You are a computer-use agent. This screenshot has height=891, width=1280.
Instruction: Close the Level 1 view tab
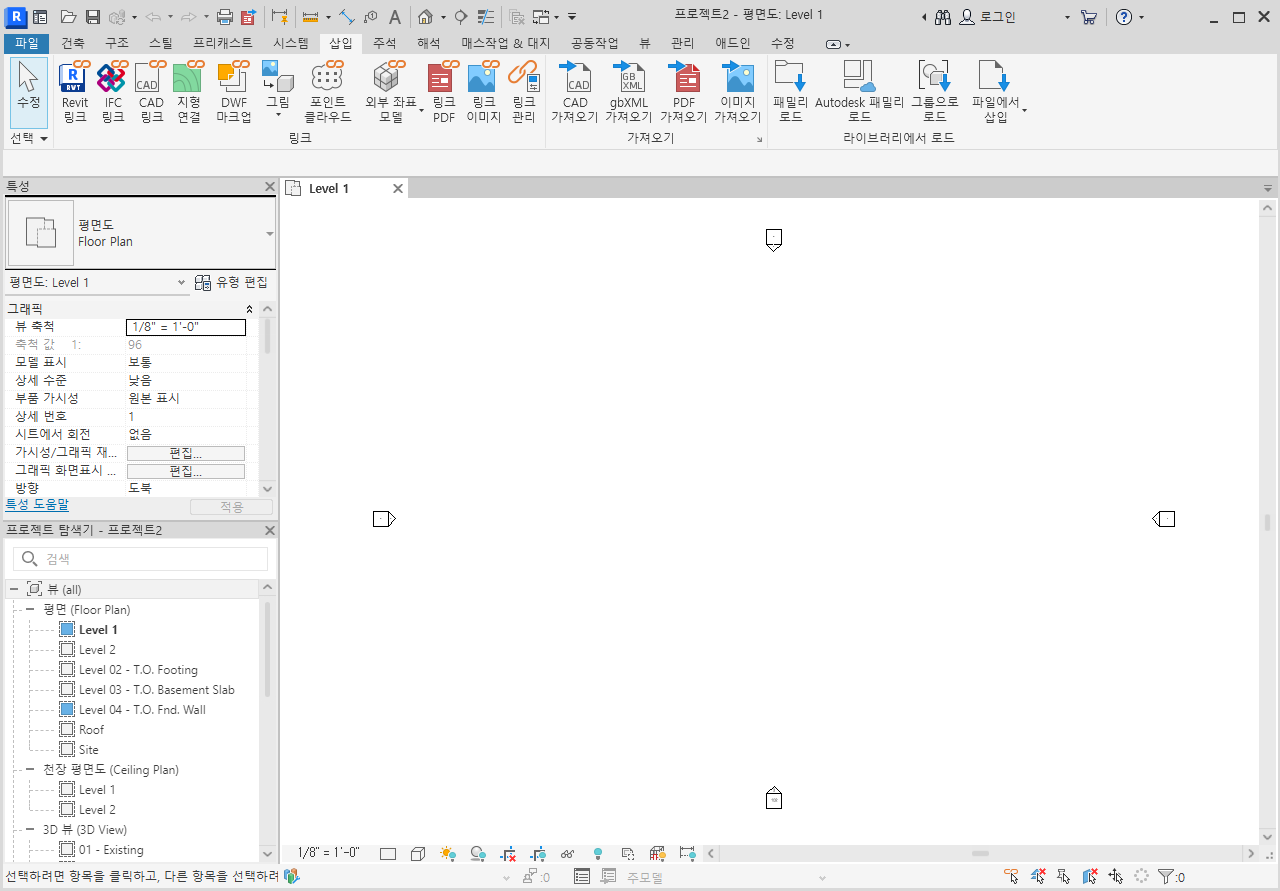pos(397,189)
